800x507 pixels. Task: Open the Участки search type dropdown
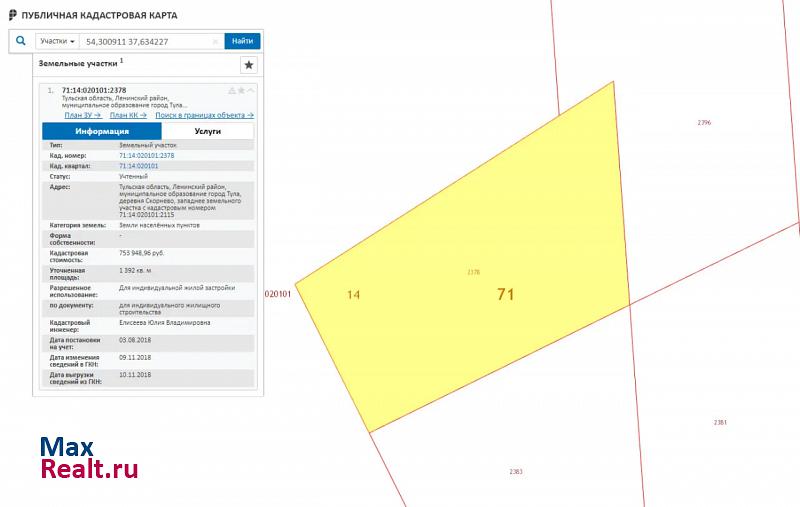[58, 41]
